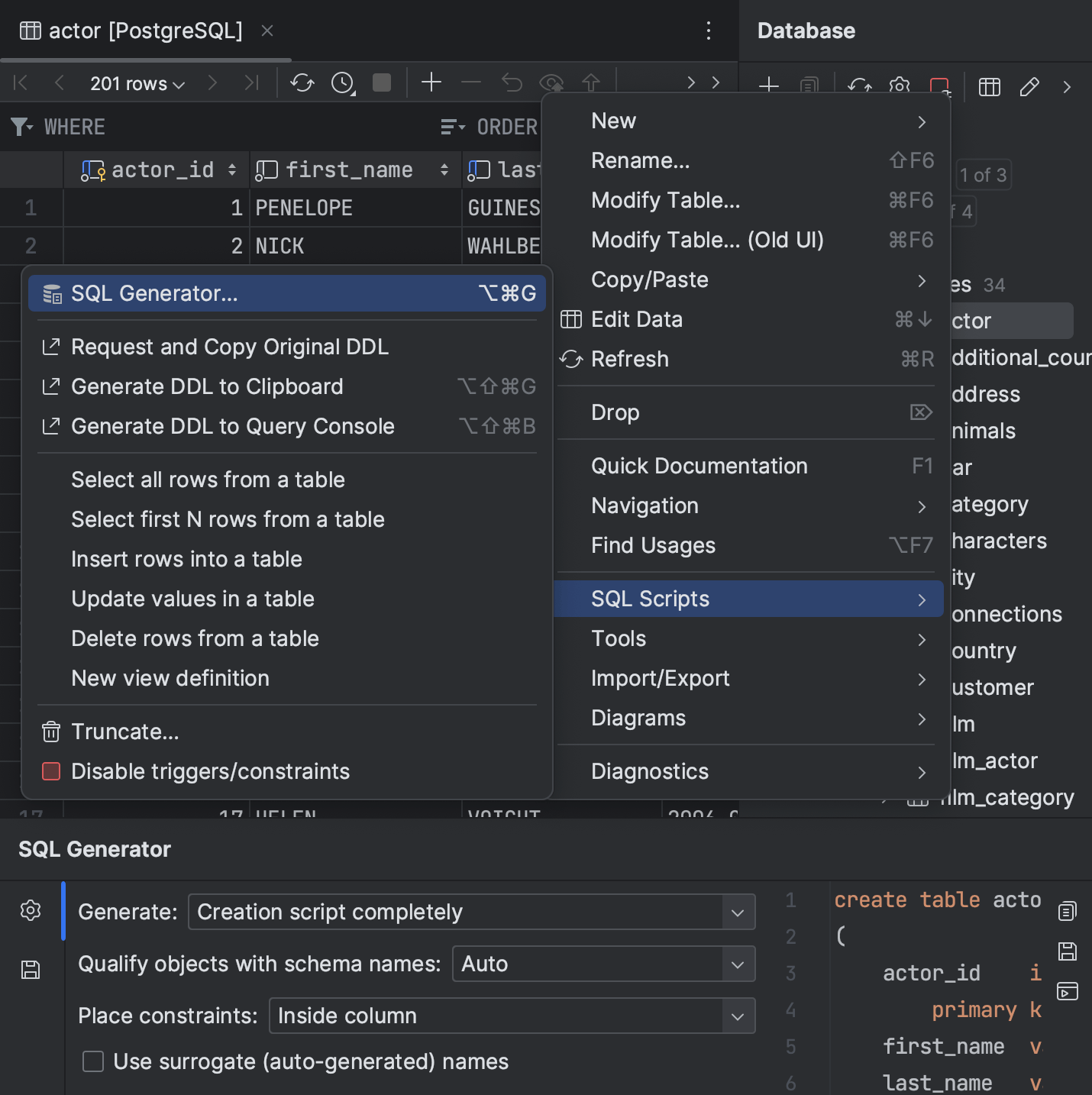Change the 'Creation script completely' Generate option
The image size is (1092, 1095).
coord(470,912)
